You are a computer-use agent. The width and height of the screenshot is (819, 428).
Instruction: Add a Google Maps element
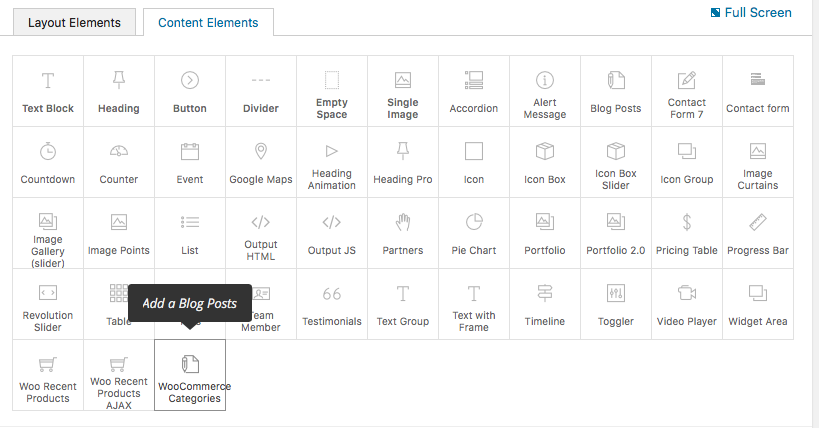(x=261, y=163)
